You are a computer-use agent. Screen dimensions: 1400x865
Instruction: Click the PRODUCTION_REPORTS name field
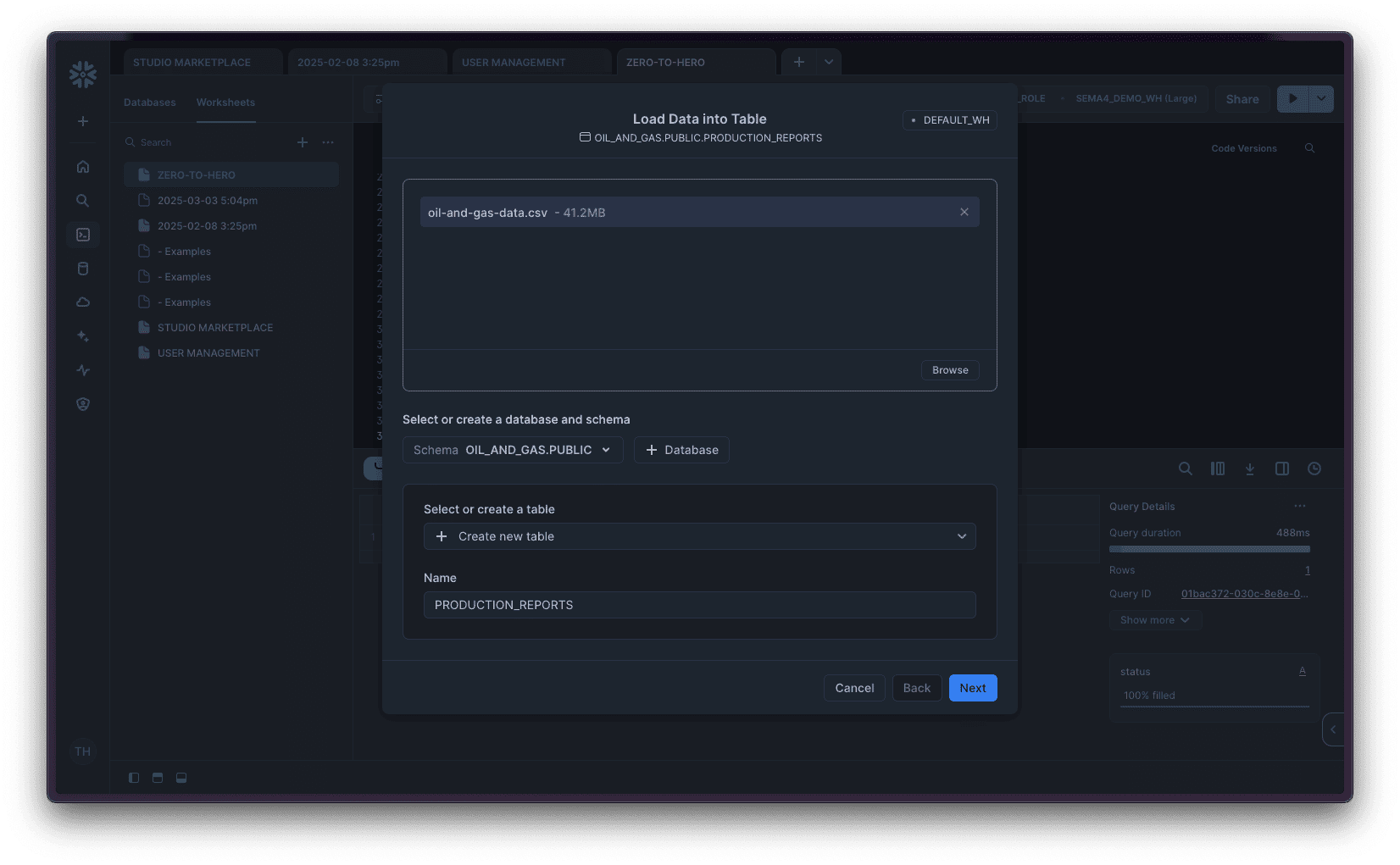(699, 605)
